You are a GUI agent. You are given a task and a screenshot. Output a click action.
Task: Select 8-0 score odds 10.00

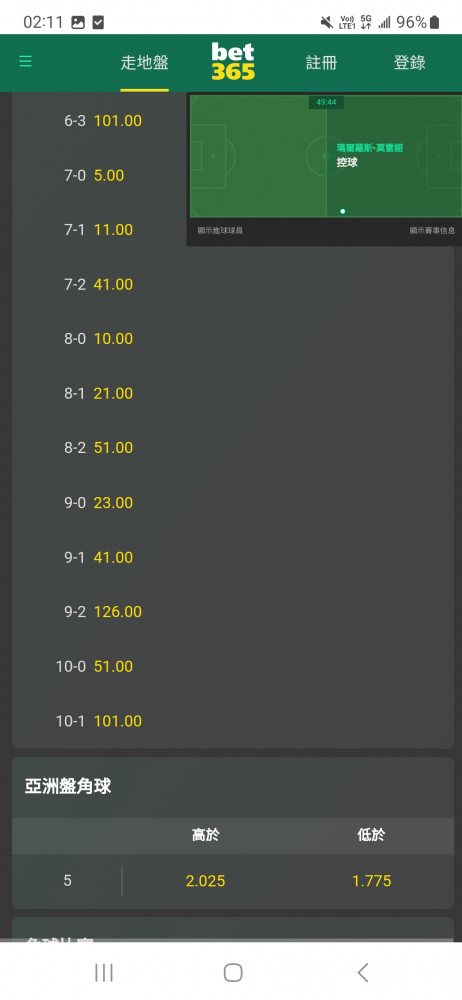pyautogui.click(x=97, y=339)
